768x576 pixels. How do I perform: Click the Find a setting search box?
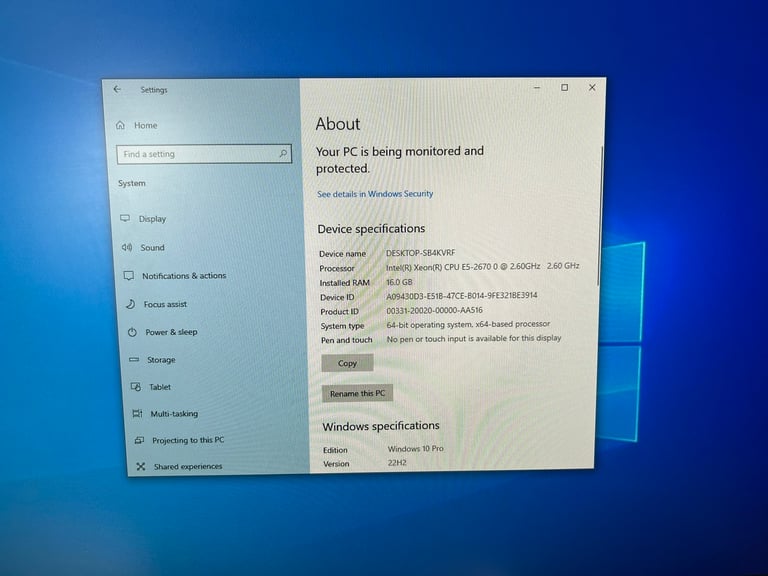(204, 154)
